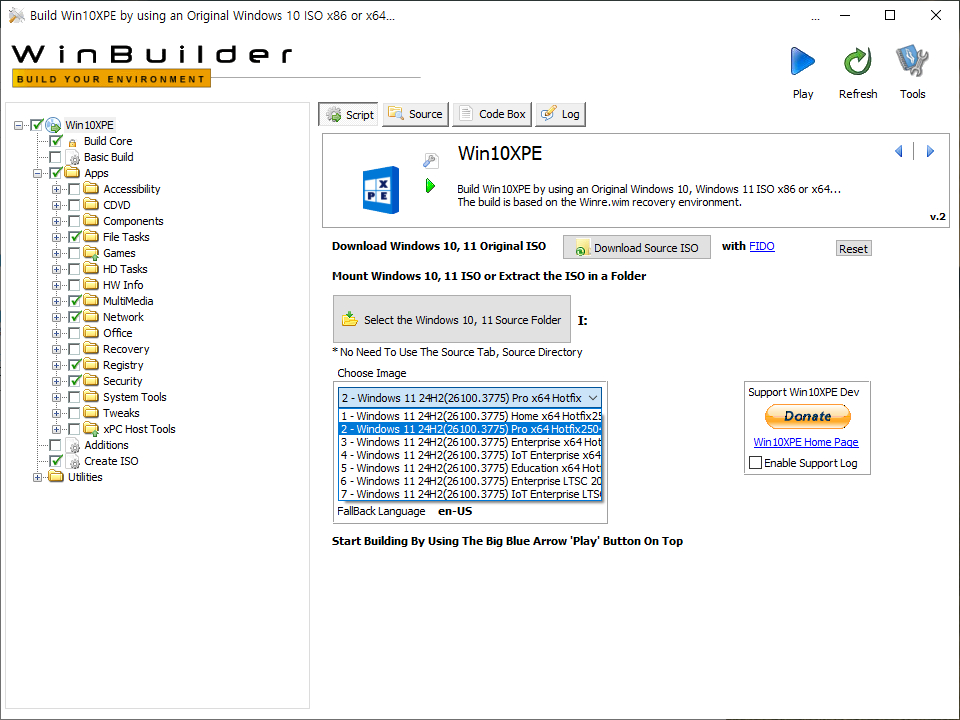Click the Accessibility folder icon
The height and width of the screenshot is (720, 960).
click(91, 189)
